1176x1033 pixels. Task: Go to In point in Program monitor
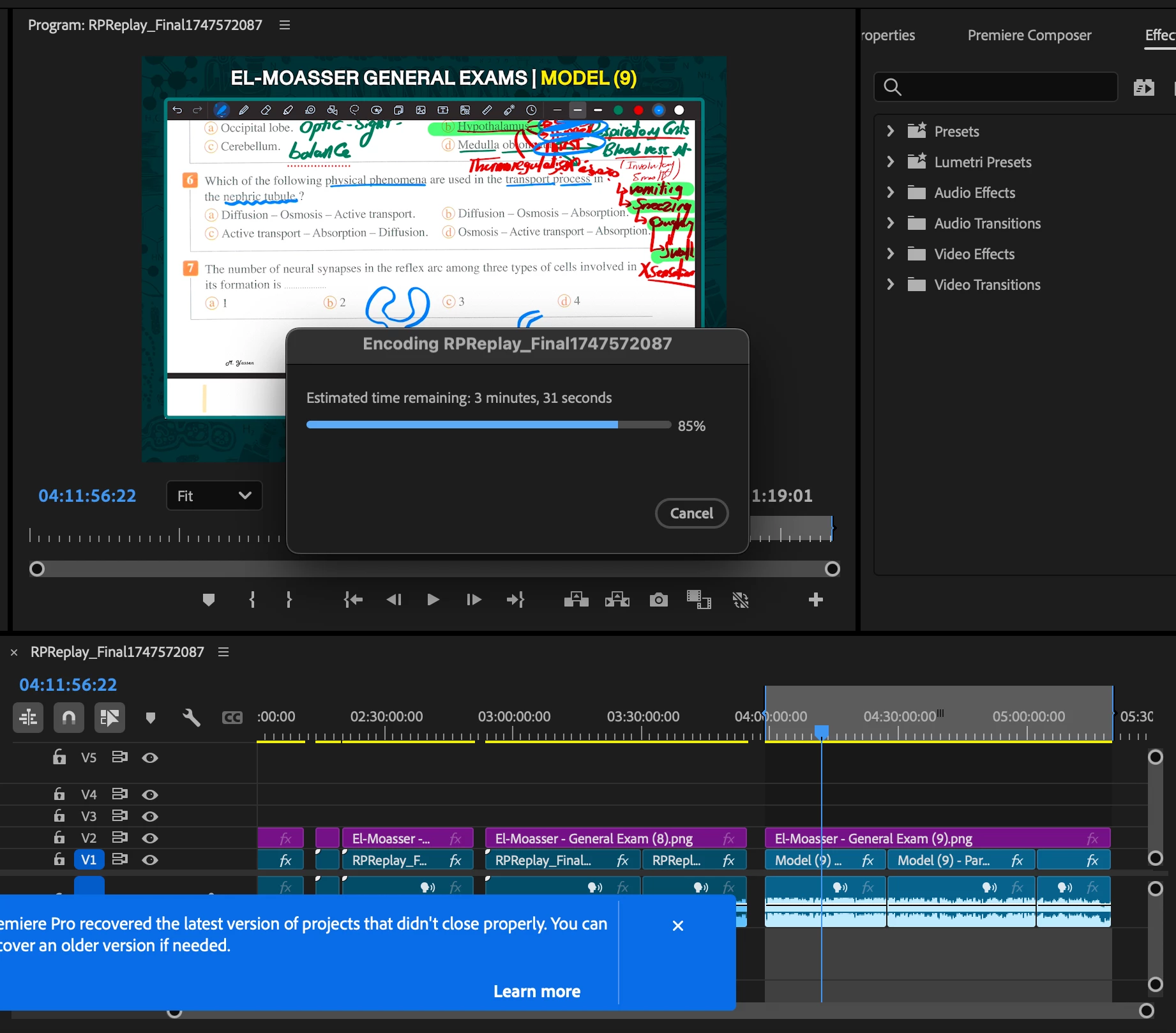(353, 599)
